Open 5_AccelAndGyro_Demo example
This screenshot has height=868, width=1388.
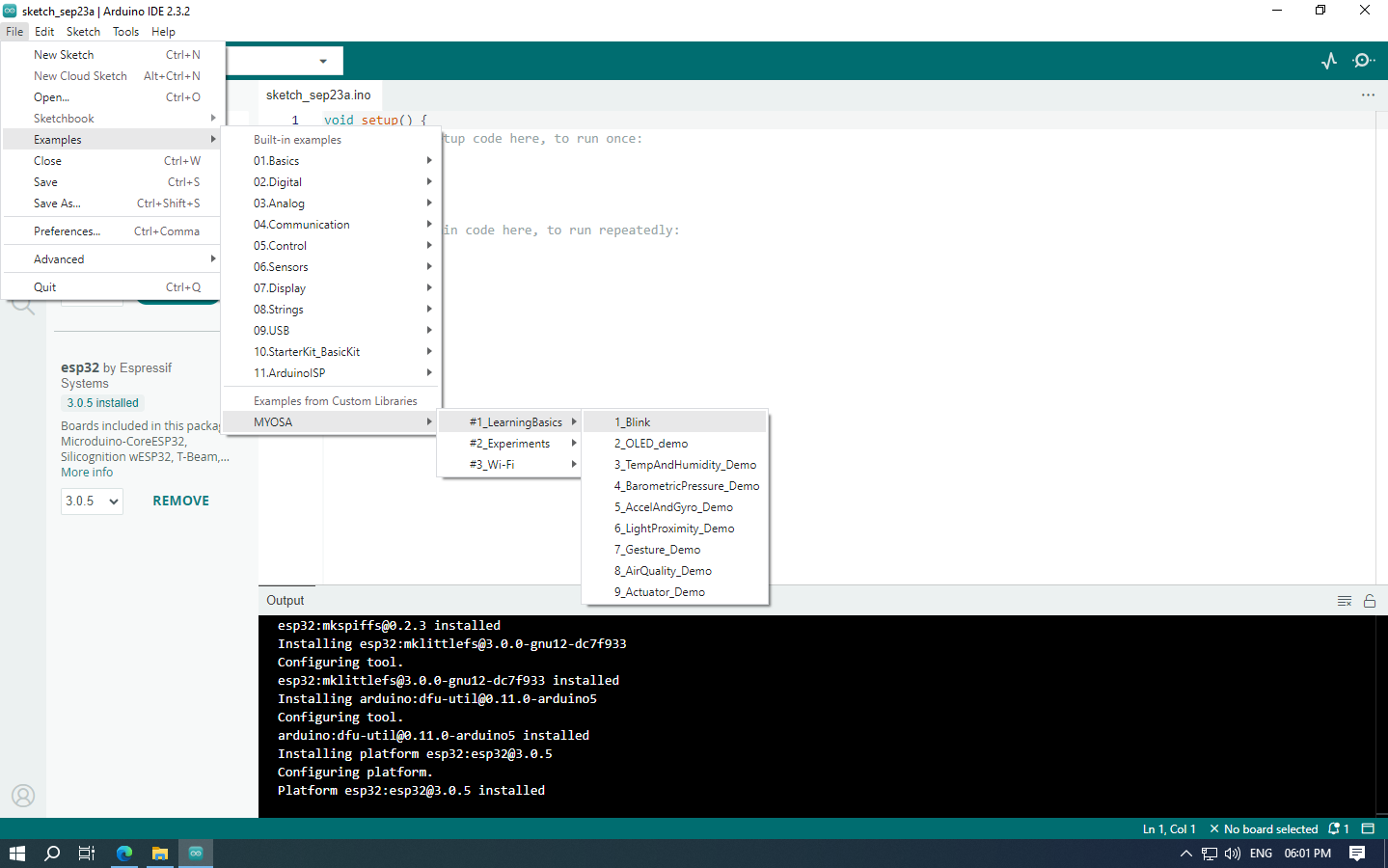[675, 507]
